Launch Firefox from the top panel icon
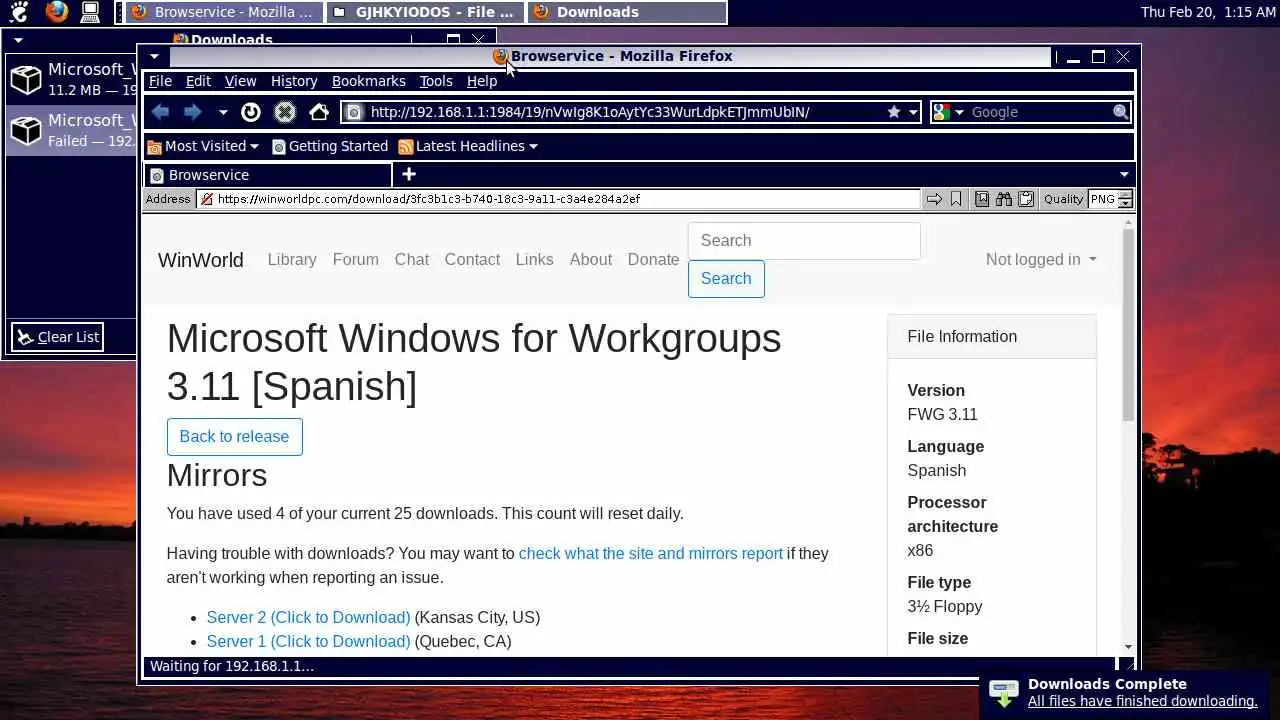 [57, 12]
